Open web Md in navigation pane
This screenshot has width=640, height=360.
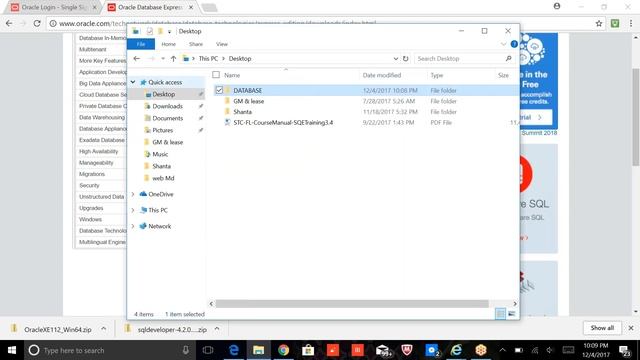[163, 178]
